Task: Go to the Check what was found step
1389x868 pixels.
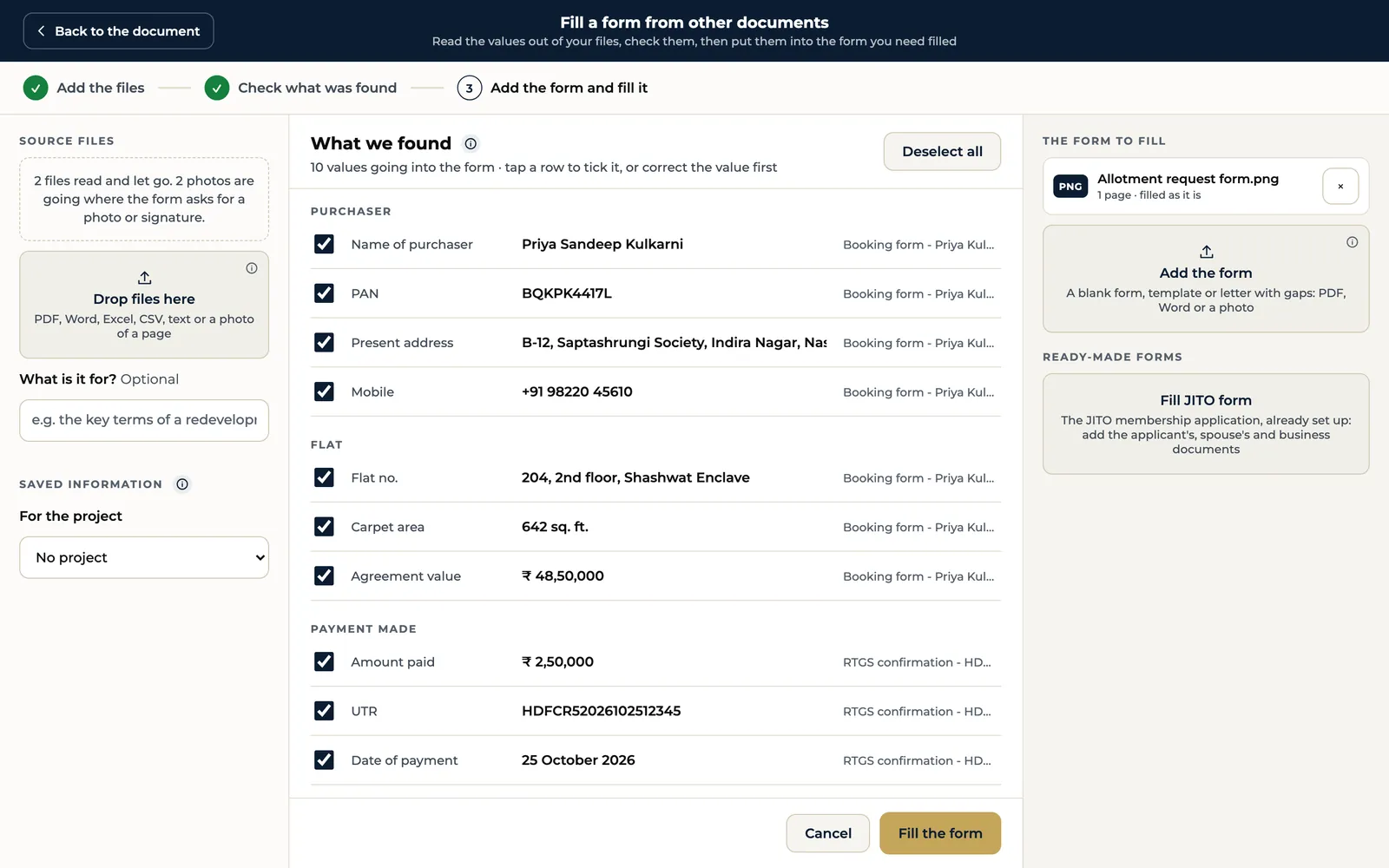Action: pos(300,88)
